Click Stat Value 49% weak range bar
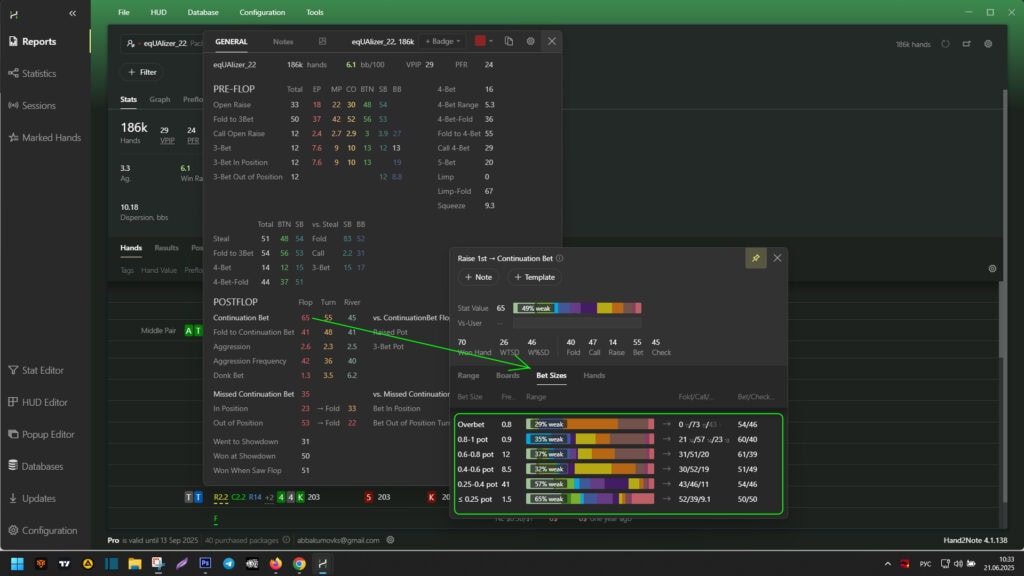The image size is (1024, 576). point(577,308)
